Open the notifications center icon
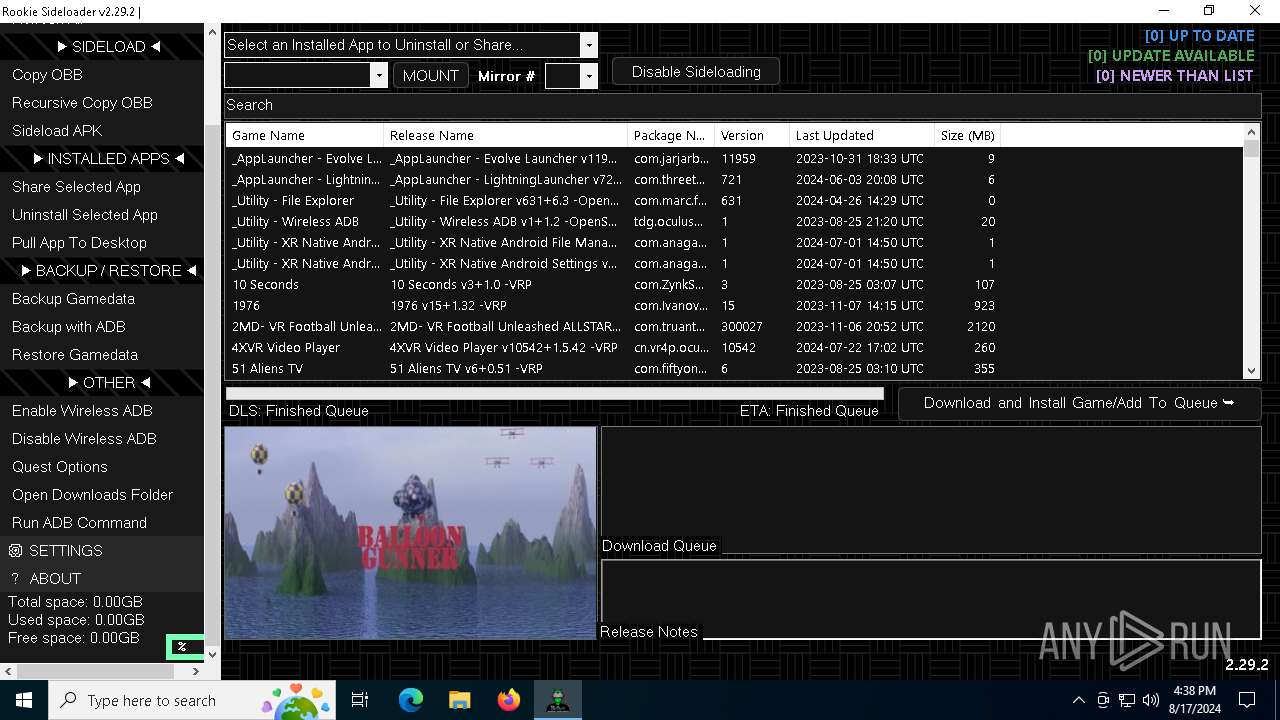Image resolution: width=1280 pixels, height=720 pixels. (1247, 700)
